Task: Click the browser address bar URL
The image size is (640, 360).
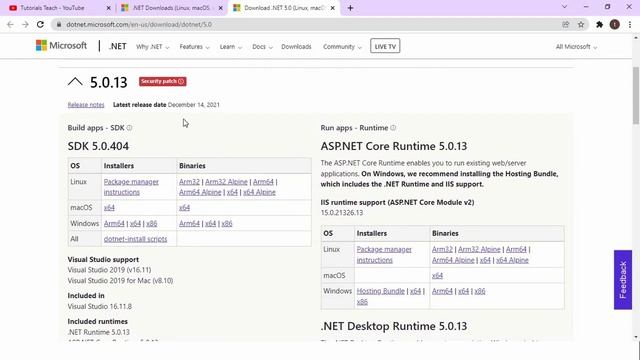Action: [139, 24]
